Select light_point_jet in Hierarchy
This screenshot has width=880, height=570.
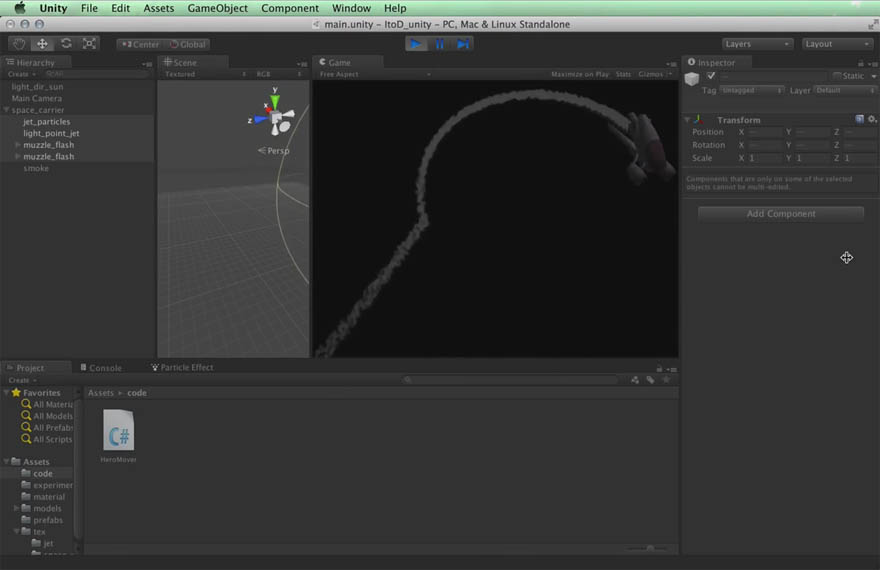(x=51, y=133)
